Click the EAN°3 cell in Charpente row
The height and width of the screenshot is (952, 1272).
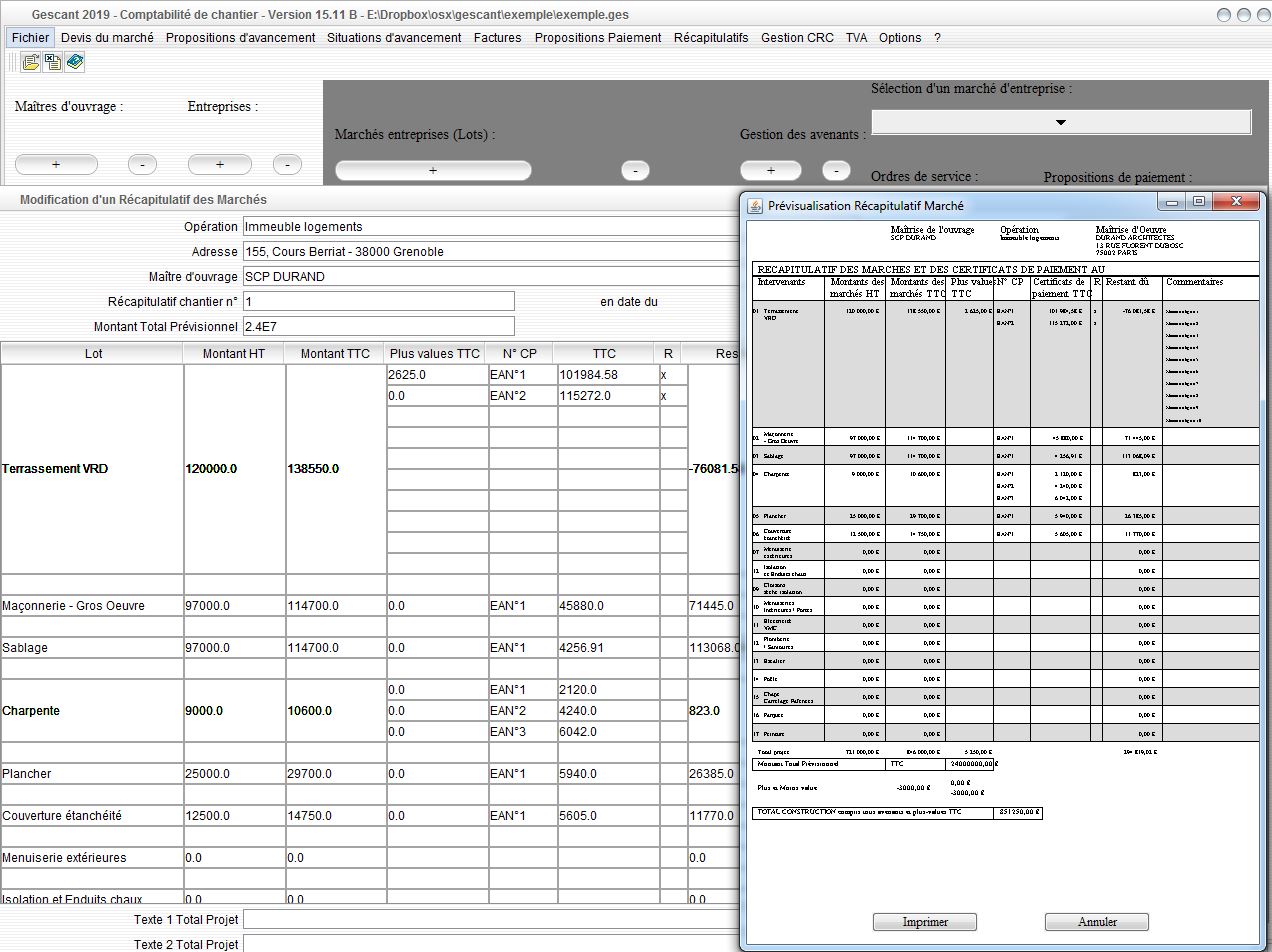tap(521, 732)
